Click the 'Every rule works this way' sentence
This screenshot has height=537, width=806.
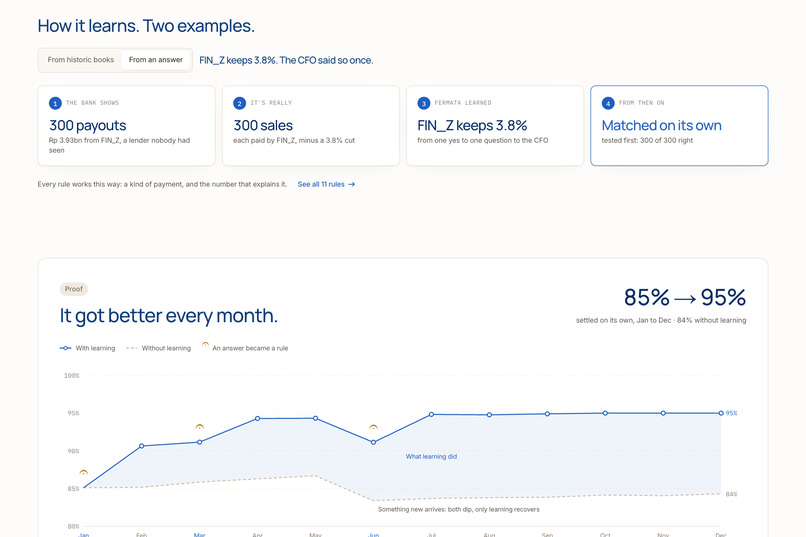162,184
